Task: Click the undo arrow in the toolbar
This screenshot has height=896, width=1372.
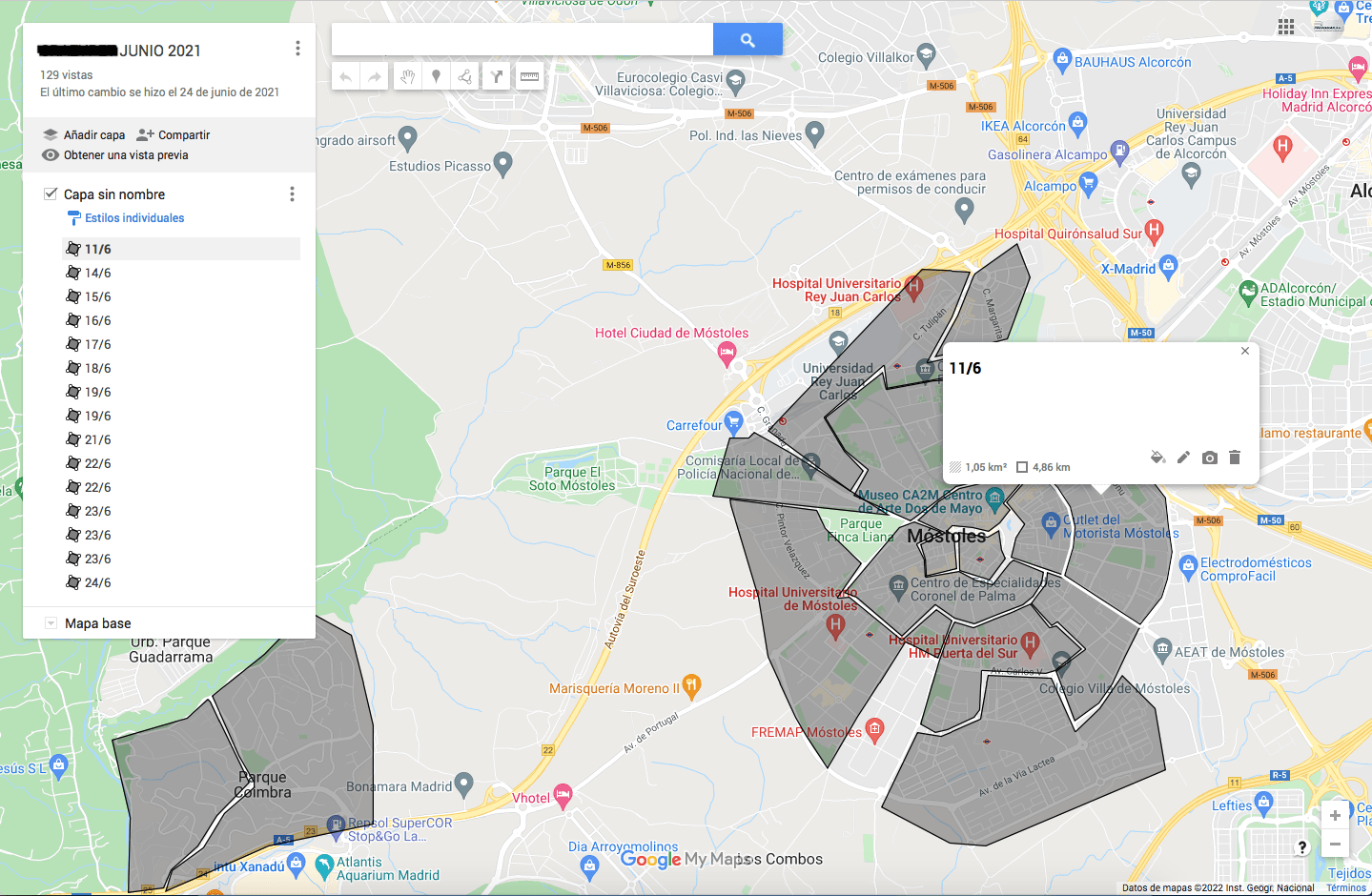Action: 346,76
